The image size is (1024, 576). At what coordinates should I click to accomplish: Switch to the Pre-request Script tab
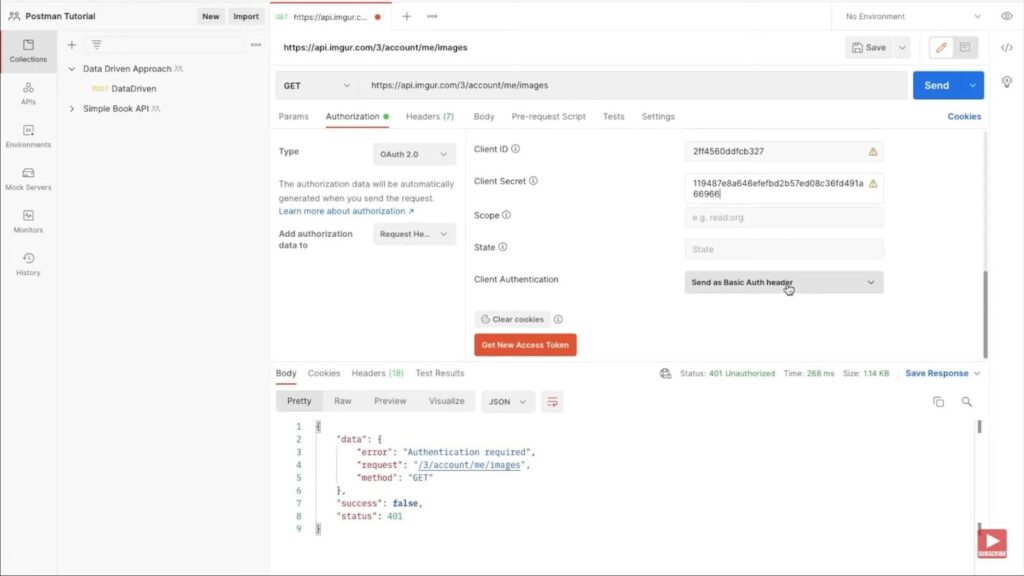pos(549,116)
